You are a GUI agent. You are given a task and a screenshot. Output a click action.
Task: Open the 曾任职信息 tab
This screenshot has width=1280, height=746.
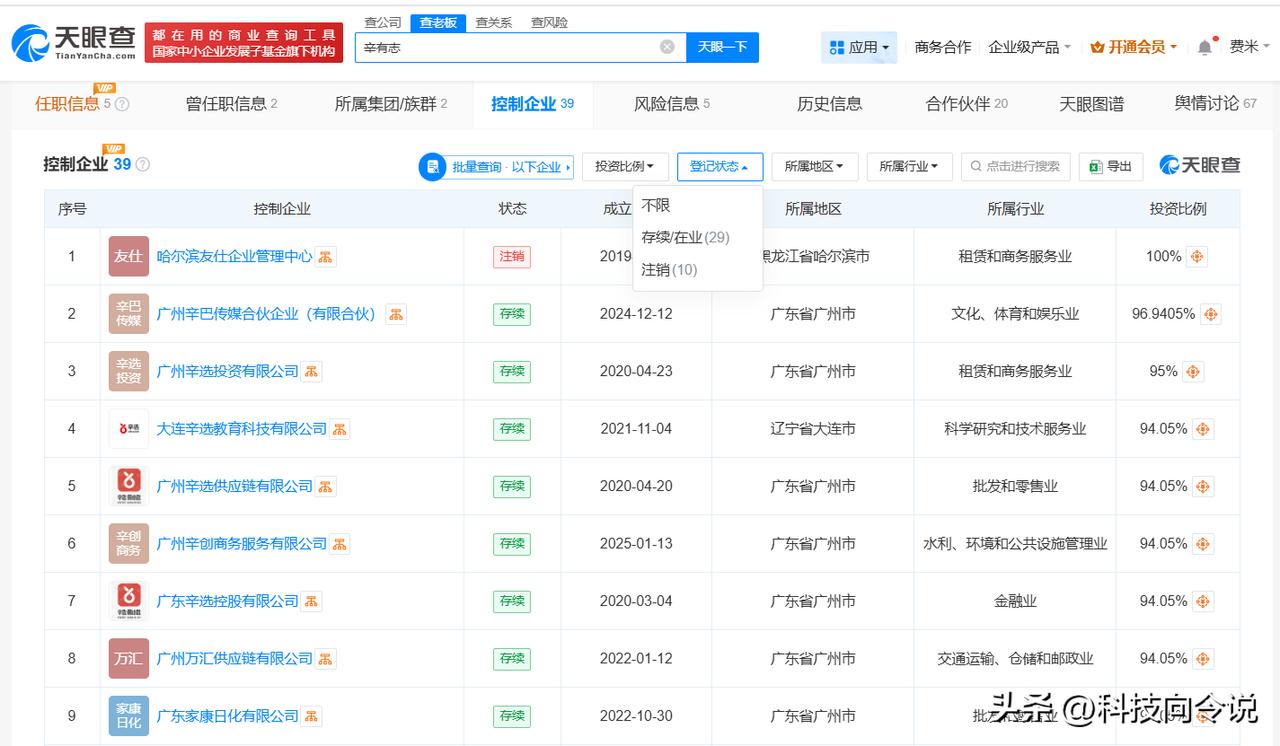232,104
